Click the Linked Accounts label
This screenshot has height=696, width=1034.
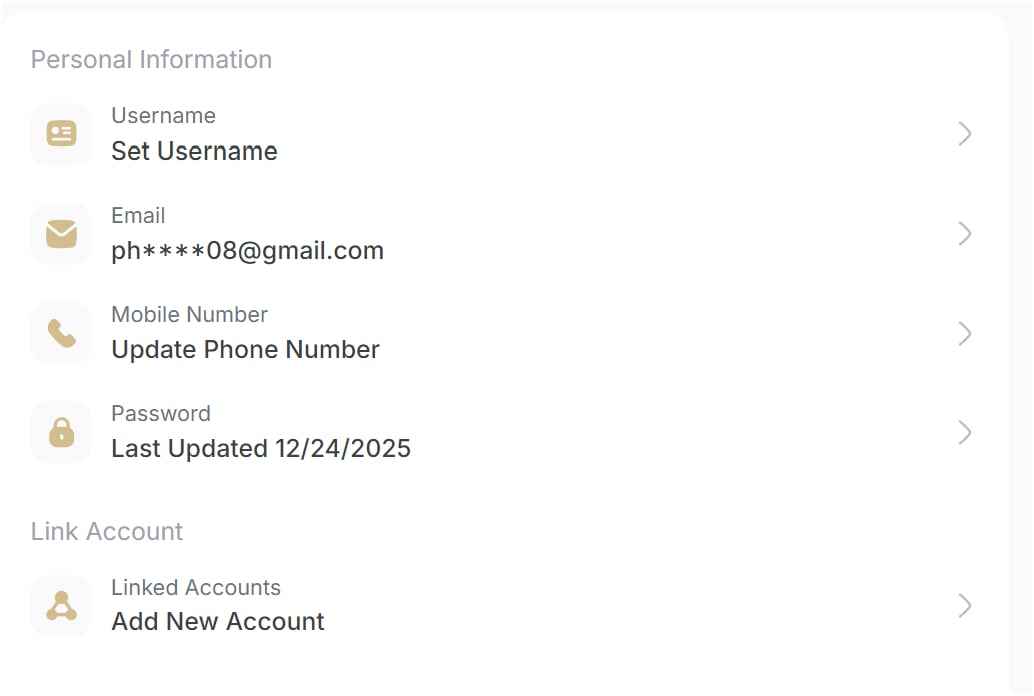click(196, 588)
